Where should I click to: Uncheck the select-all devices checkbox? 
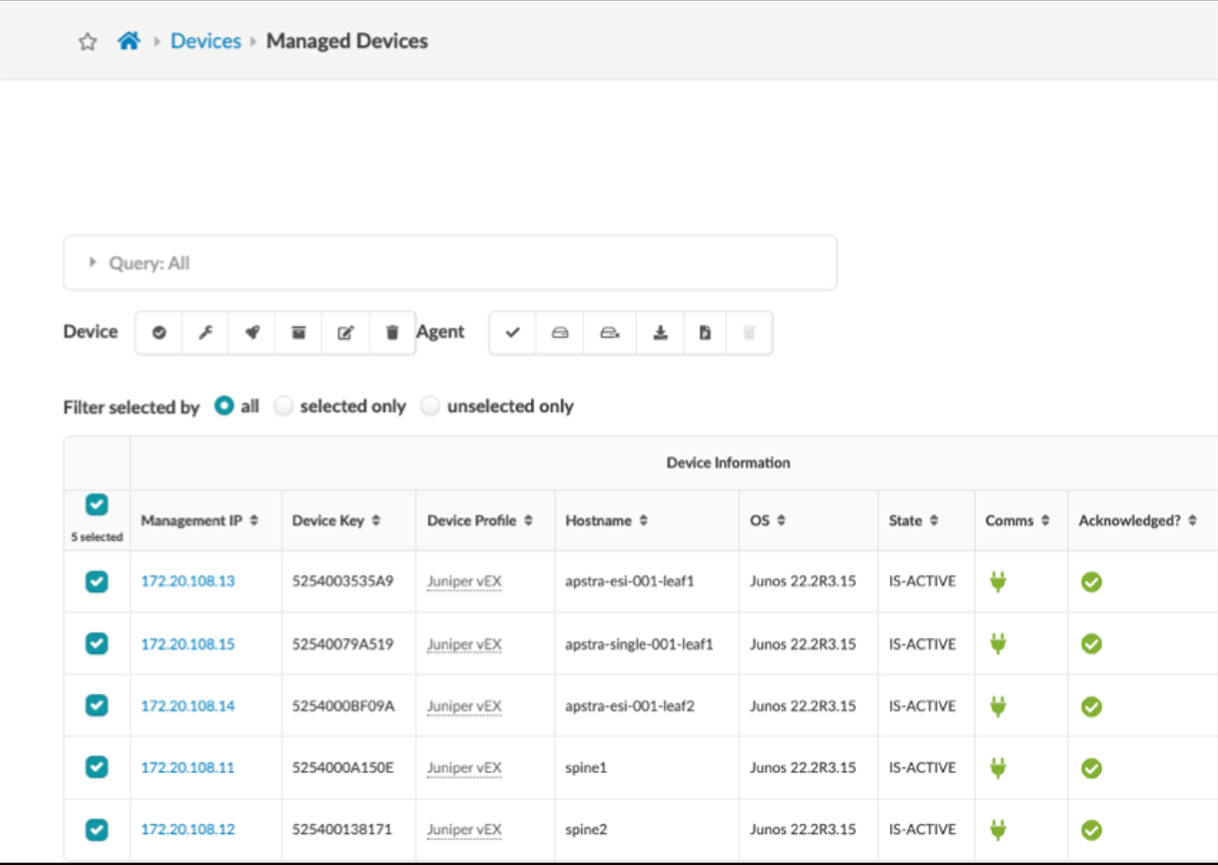point(97,505)
